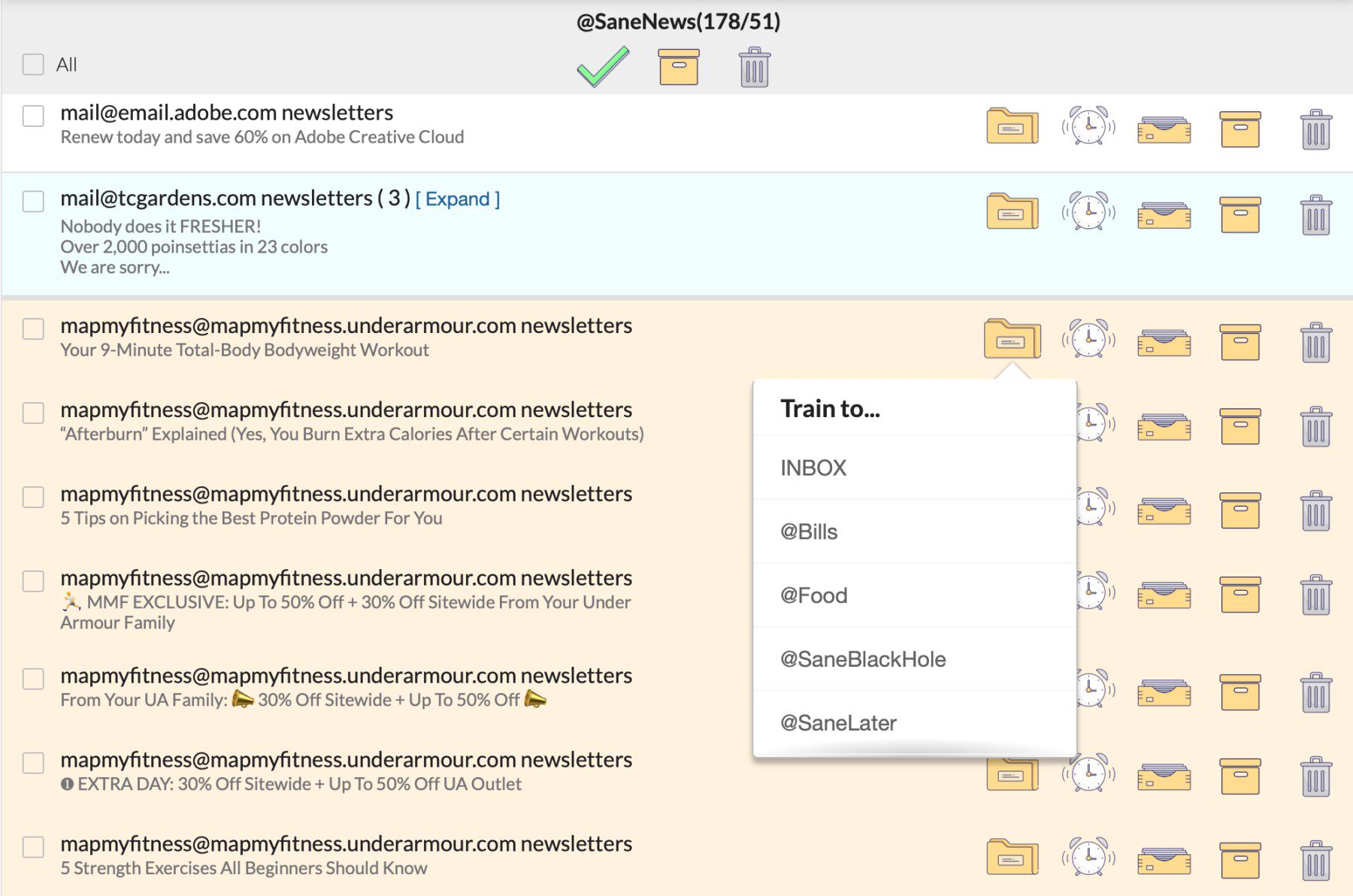Click the trash icon in the top toolbar
The image size is (1353, 896).
[x=754, y=66]
